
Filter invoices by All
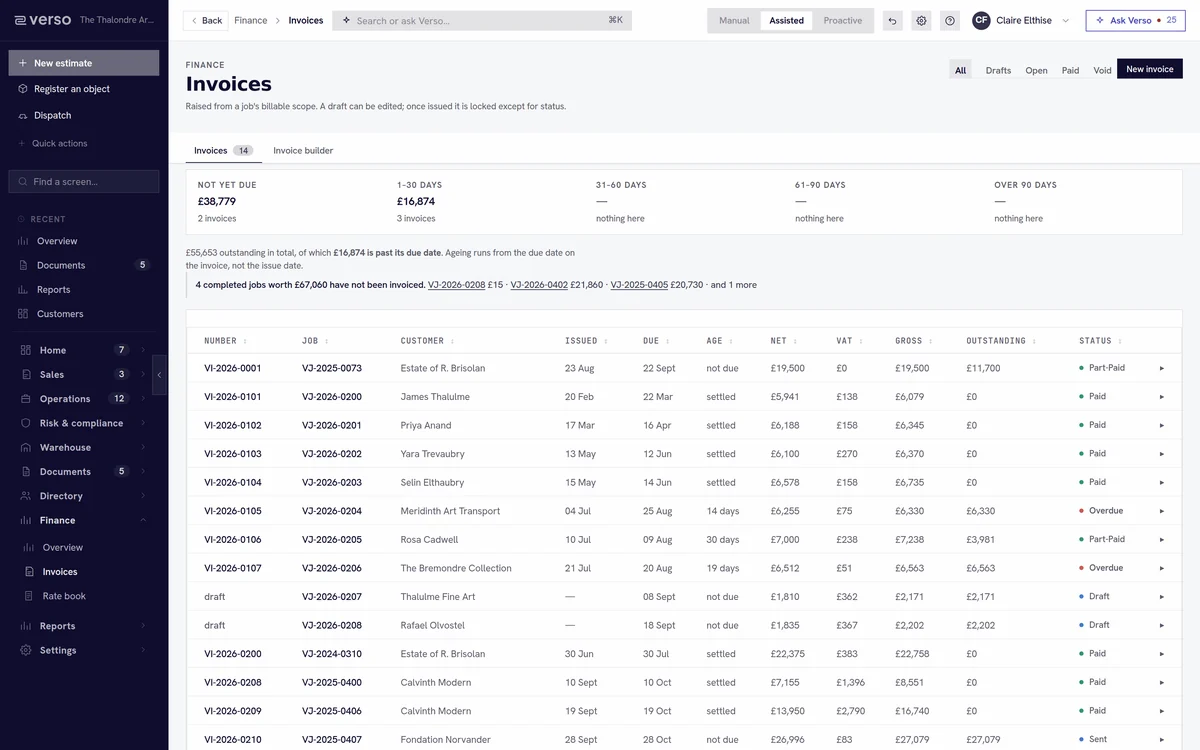[x=960, y=70]
